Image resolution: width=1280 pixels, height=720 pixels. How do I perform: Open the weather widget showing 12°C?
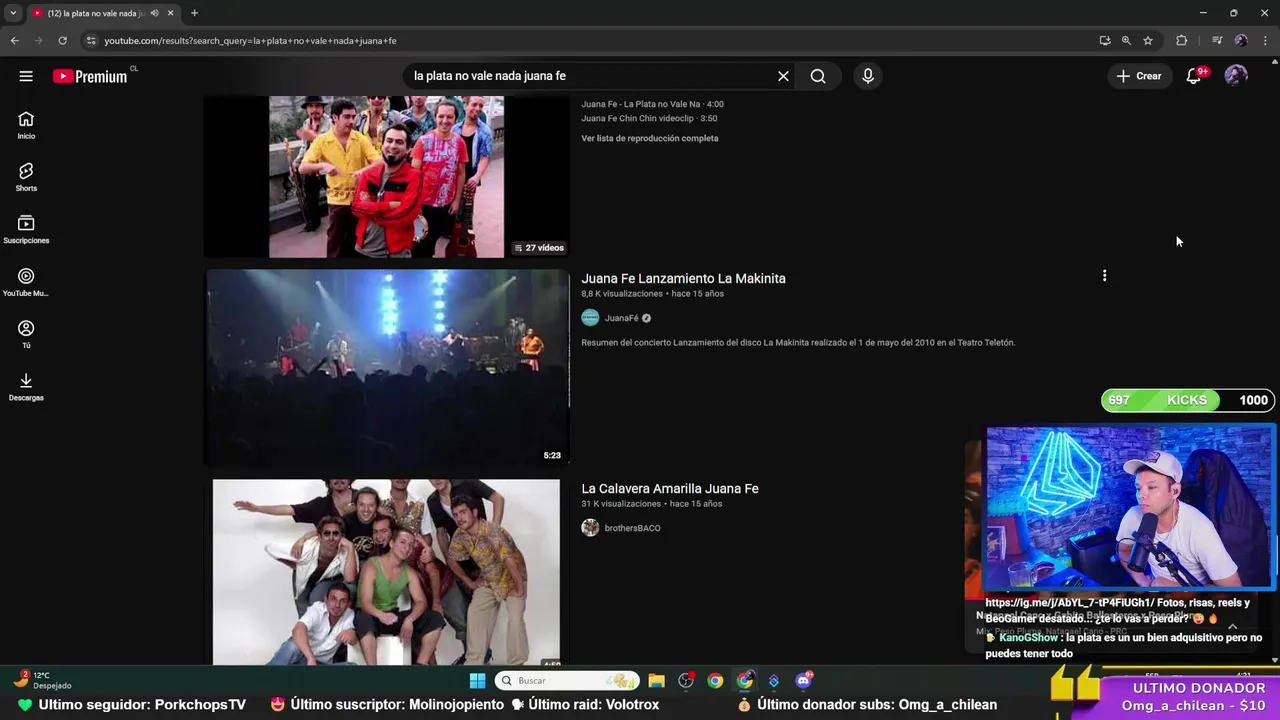pos(42,680)
